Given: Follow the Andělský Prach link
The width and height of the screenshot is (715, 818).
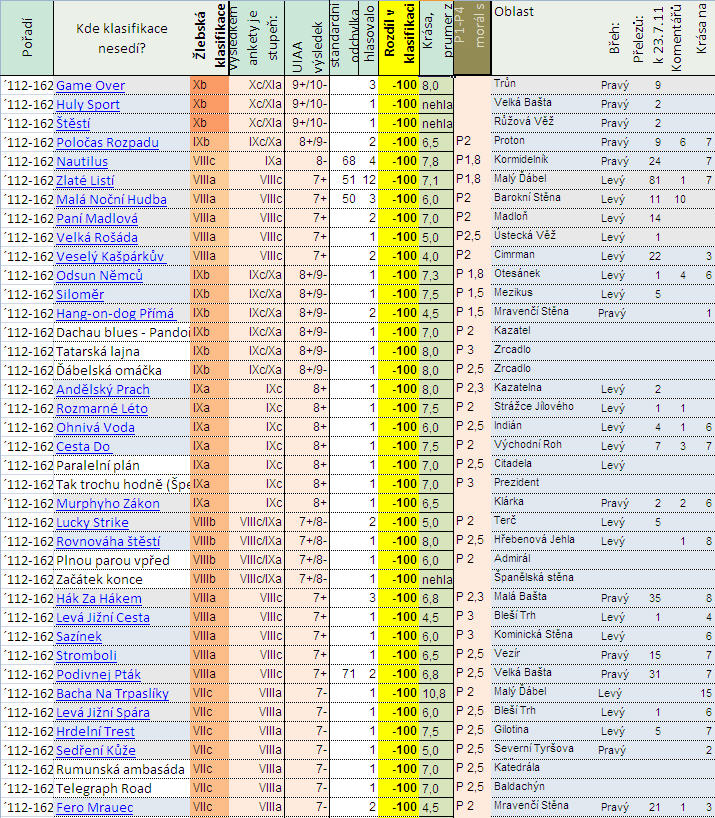Looking at the screenshot, I should 102,389.
